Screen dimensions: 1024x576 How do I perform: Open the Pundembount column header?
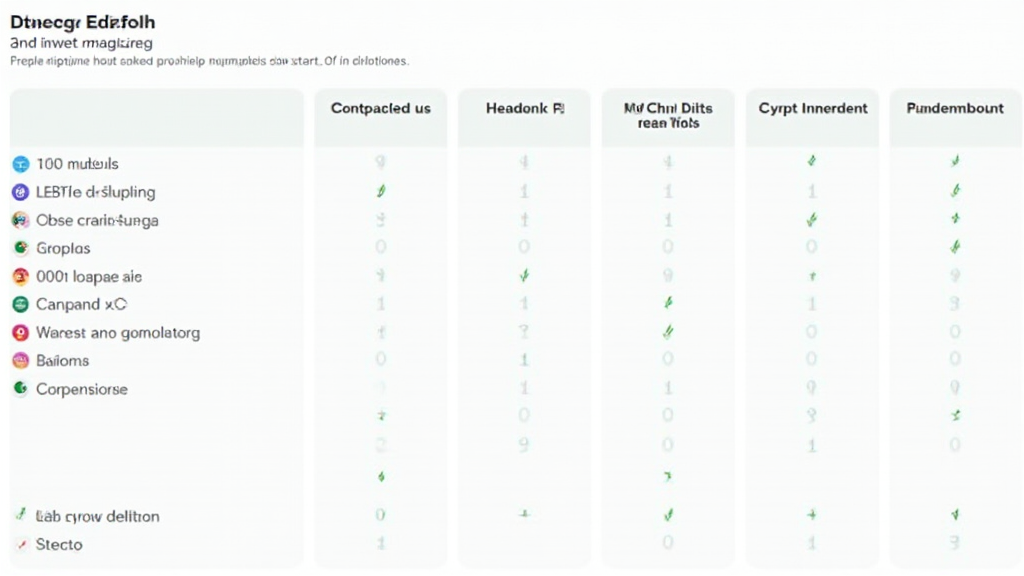click(955, 108)
